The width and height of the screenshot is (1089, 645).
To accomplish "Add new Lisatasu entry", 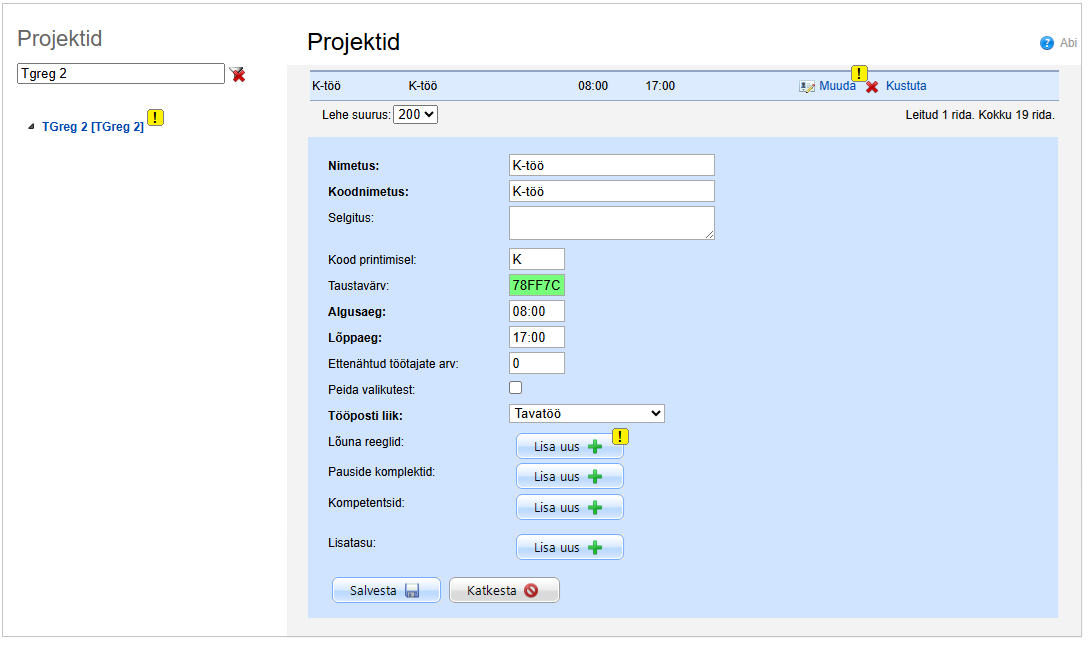I will pos(569,547).
